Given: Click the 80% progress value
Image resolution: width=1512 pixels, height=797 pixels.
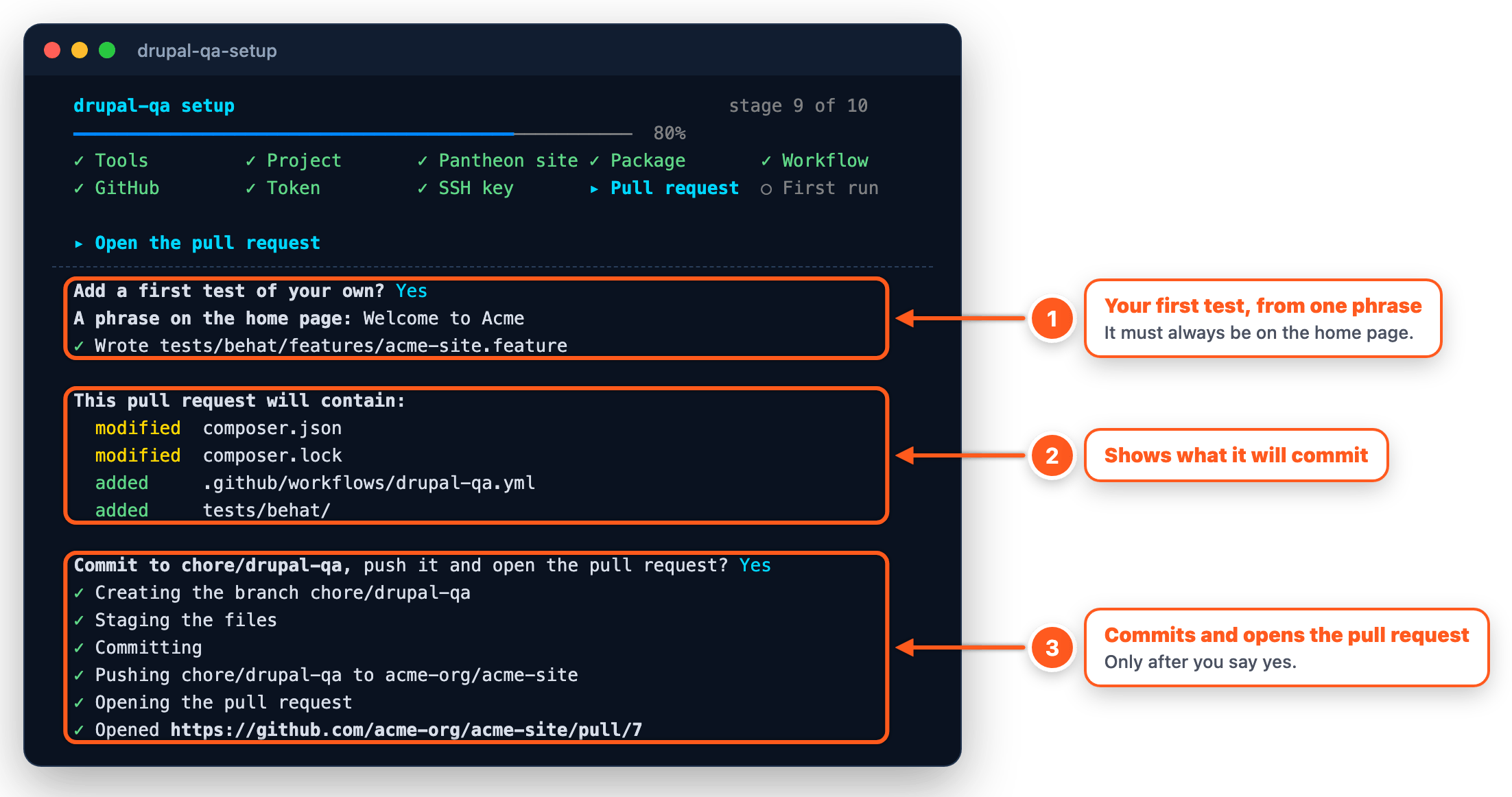Looking at the screenshot, I should (x=670, y=133).
